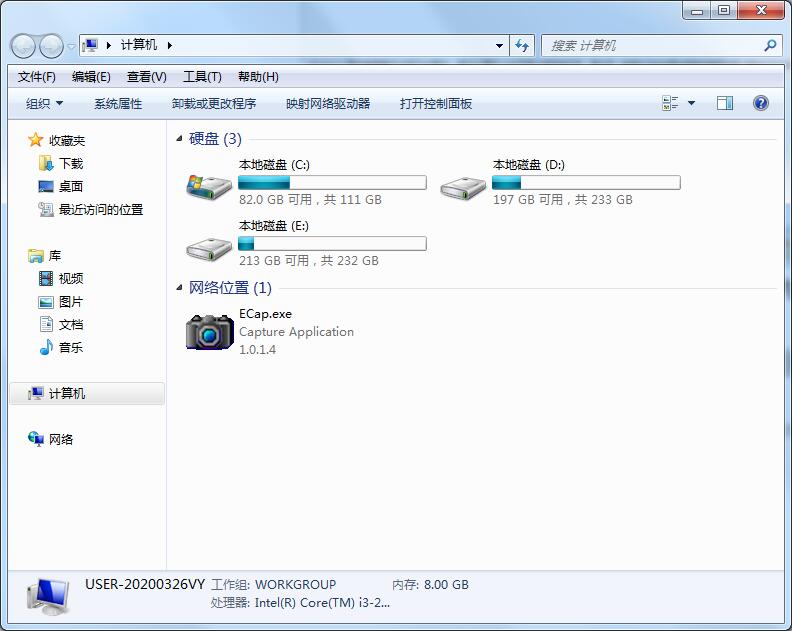Change view using the view mode icon
This screenshot has width=792, height=631.
click(670, 103)
